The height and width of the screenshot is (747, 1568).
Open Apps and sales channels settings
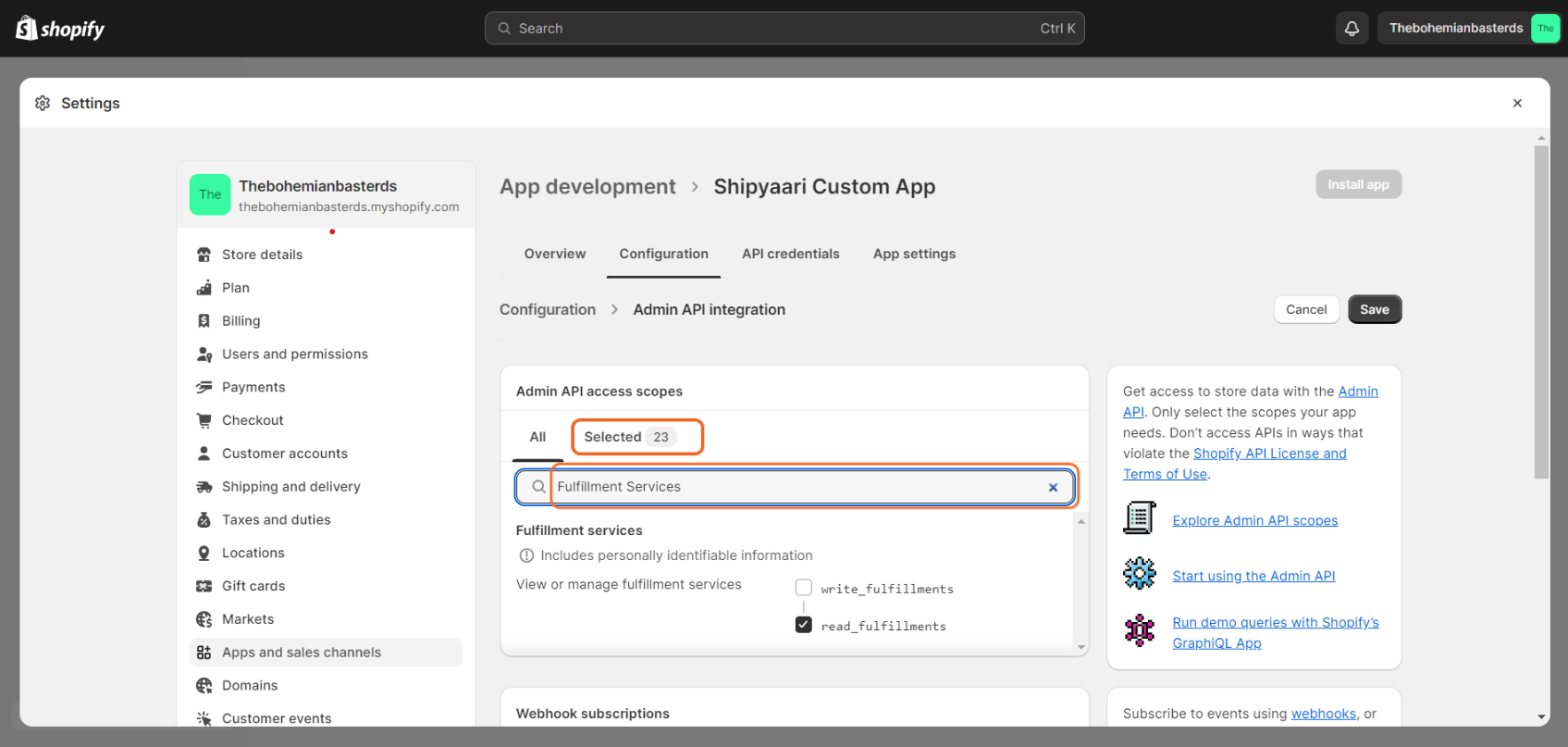coord(326,653)
